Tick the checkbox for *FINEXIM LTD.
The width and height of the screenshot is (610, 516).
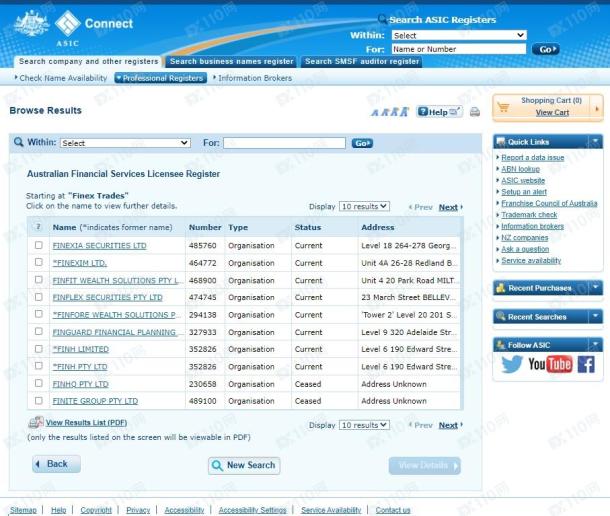[x=39, y=262]
